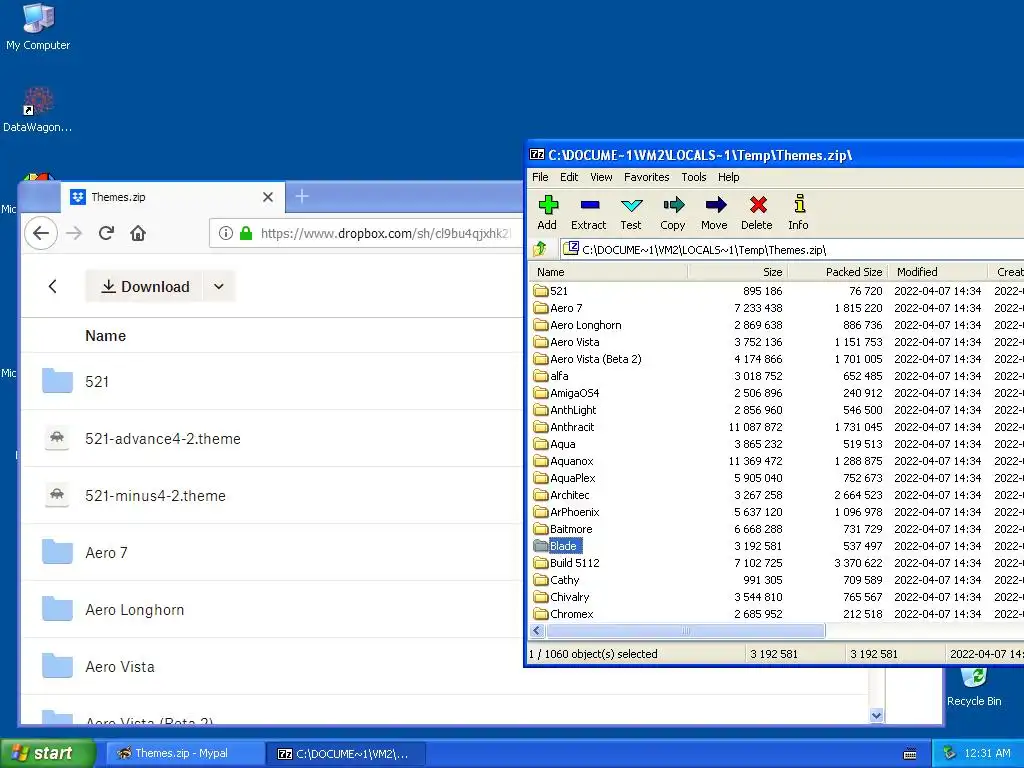This screenshot has width=1024, height=768.
Task: Sort by Modified column in 7-Zip
Action: tap(938, 272)
